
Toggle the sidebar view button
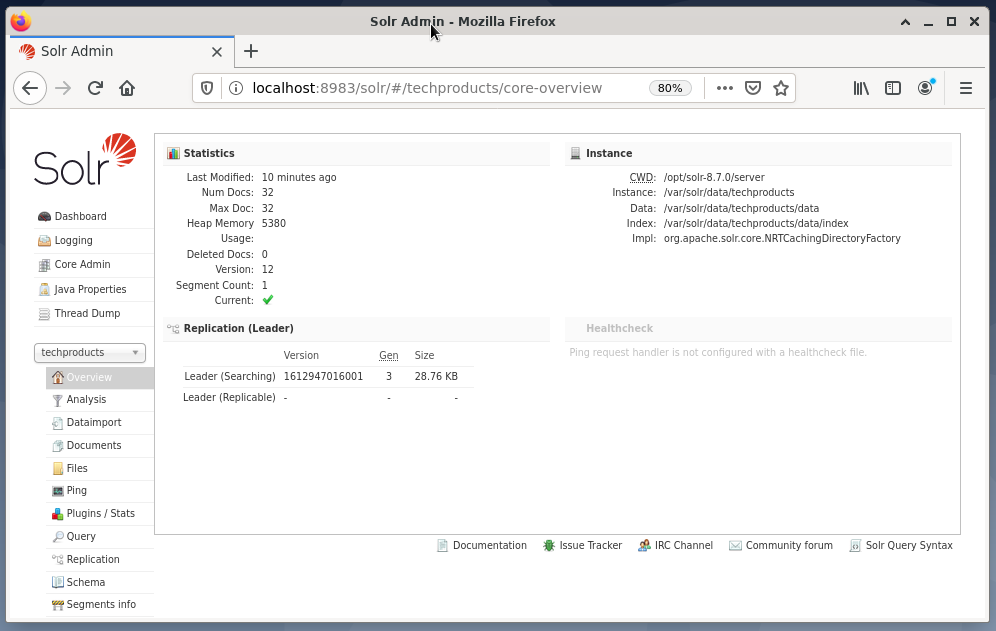click(893, 88)
